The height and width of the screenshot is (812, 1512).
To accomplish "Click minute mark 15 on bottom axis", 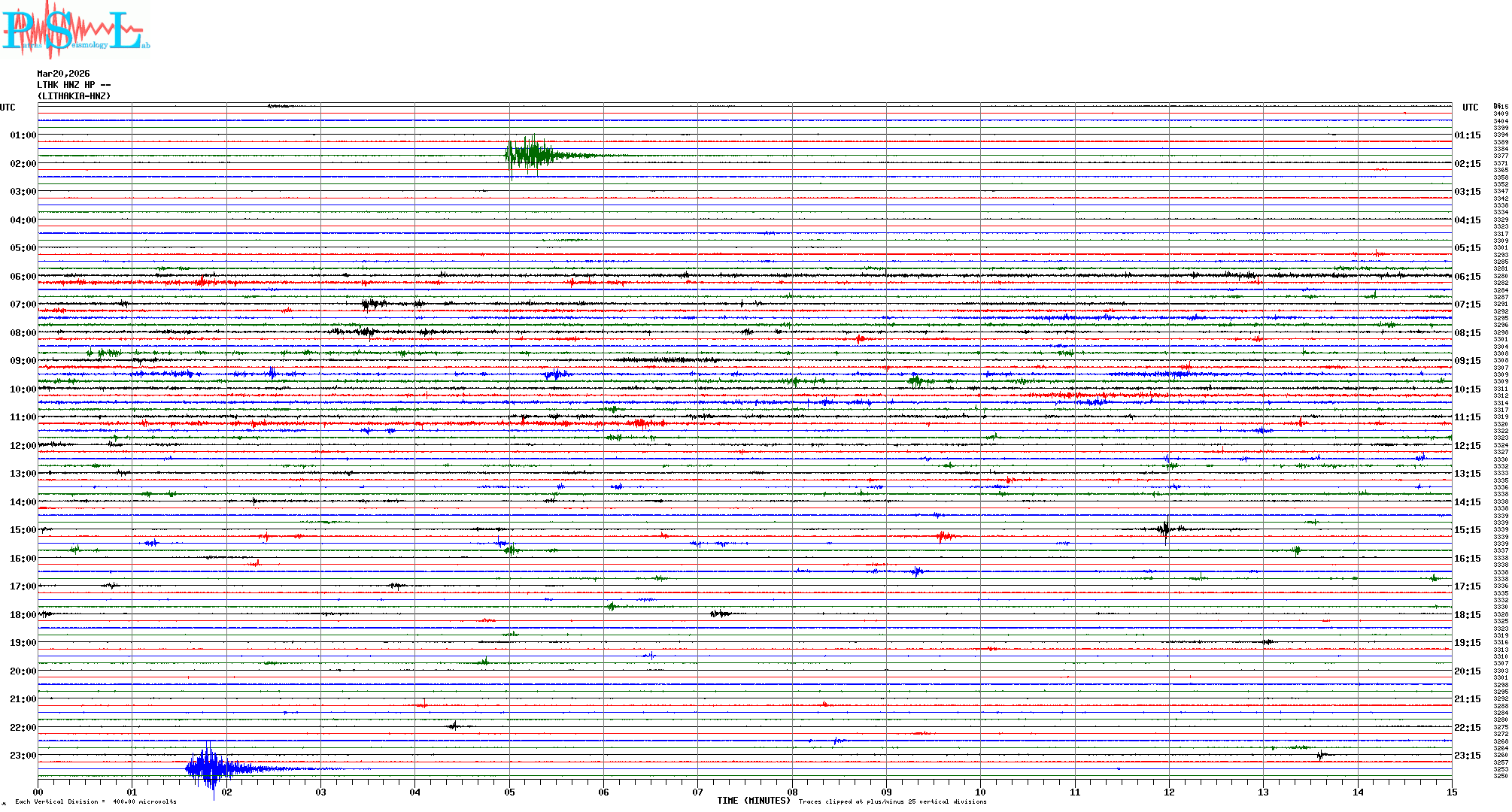I will (1451, 792).
